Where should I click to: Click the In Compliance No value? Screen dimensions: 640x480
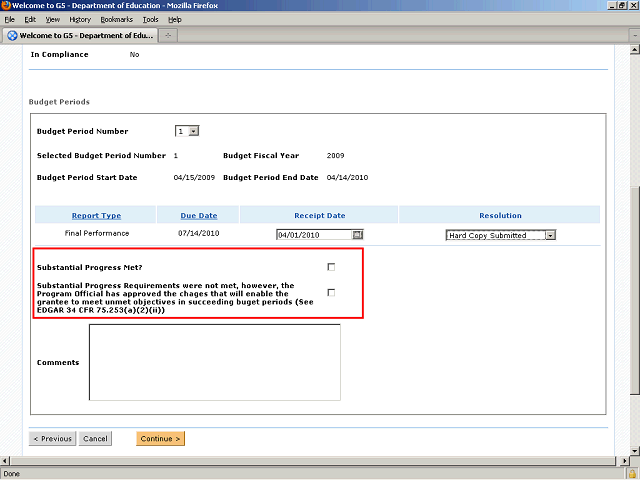134,55
